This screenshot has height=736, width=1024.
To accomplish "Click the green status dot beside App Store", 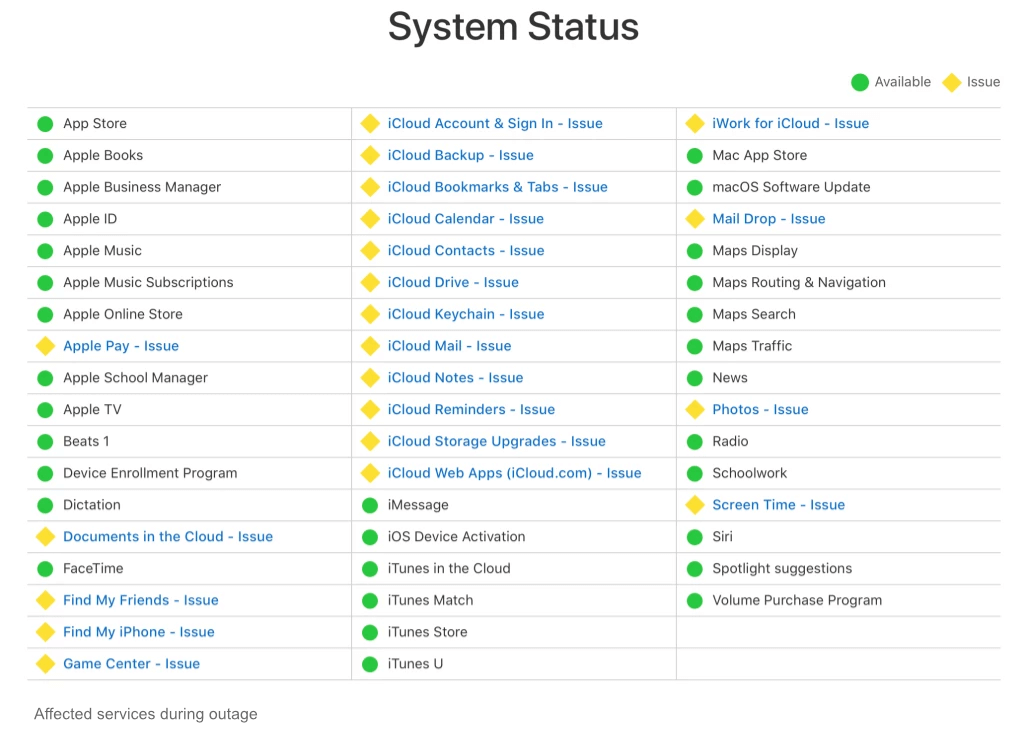I will point(45,124).
